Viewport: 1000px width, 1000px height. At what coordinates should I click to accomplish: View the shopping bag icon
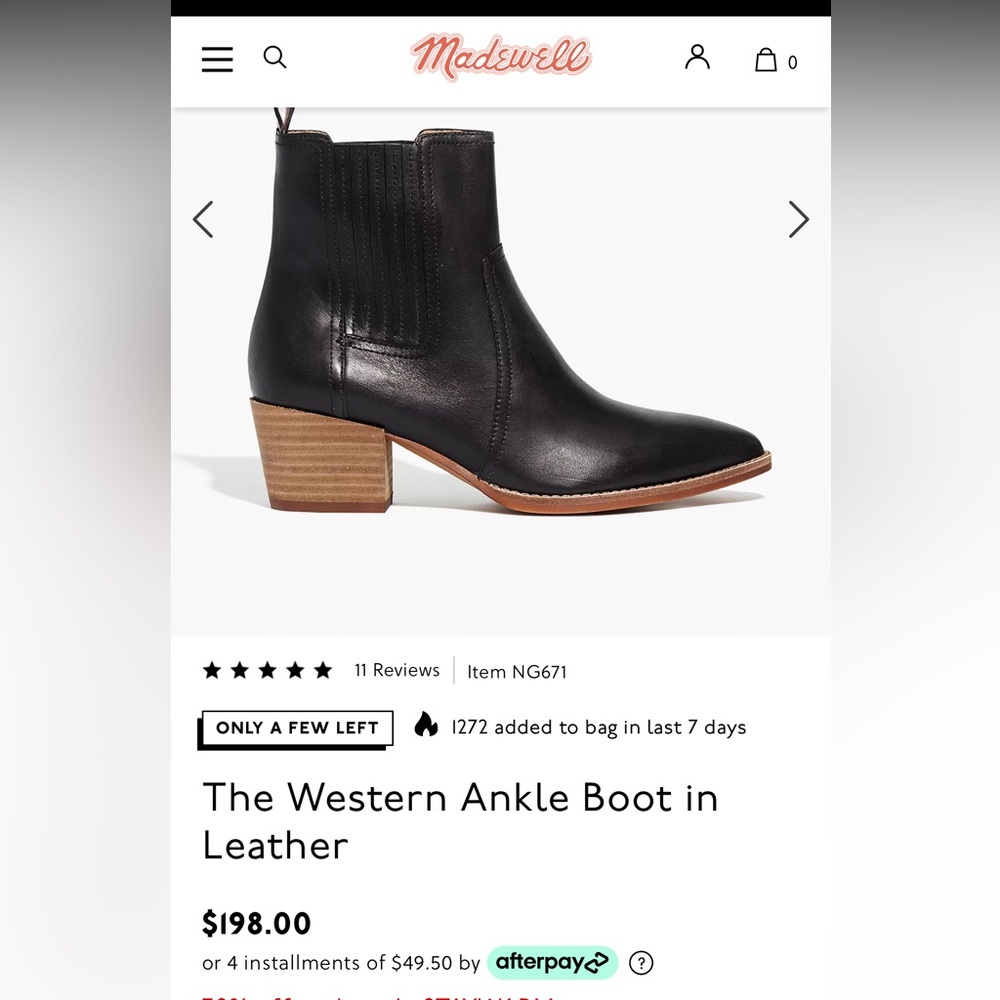tap(765, 60)
